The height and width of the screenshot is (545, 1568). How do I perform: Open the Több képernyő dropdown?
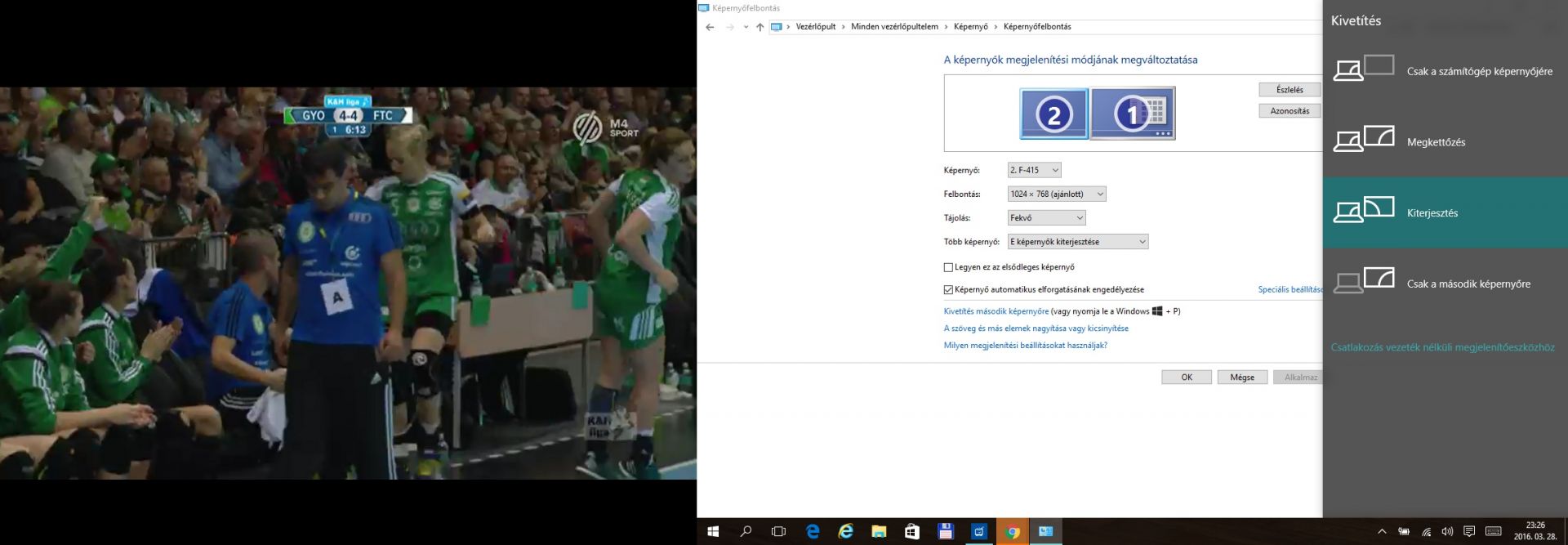pos(1078,242)
